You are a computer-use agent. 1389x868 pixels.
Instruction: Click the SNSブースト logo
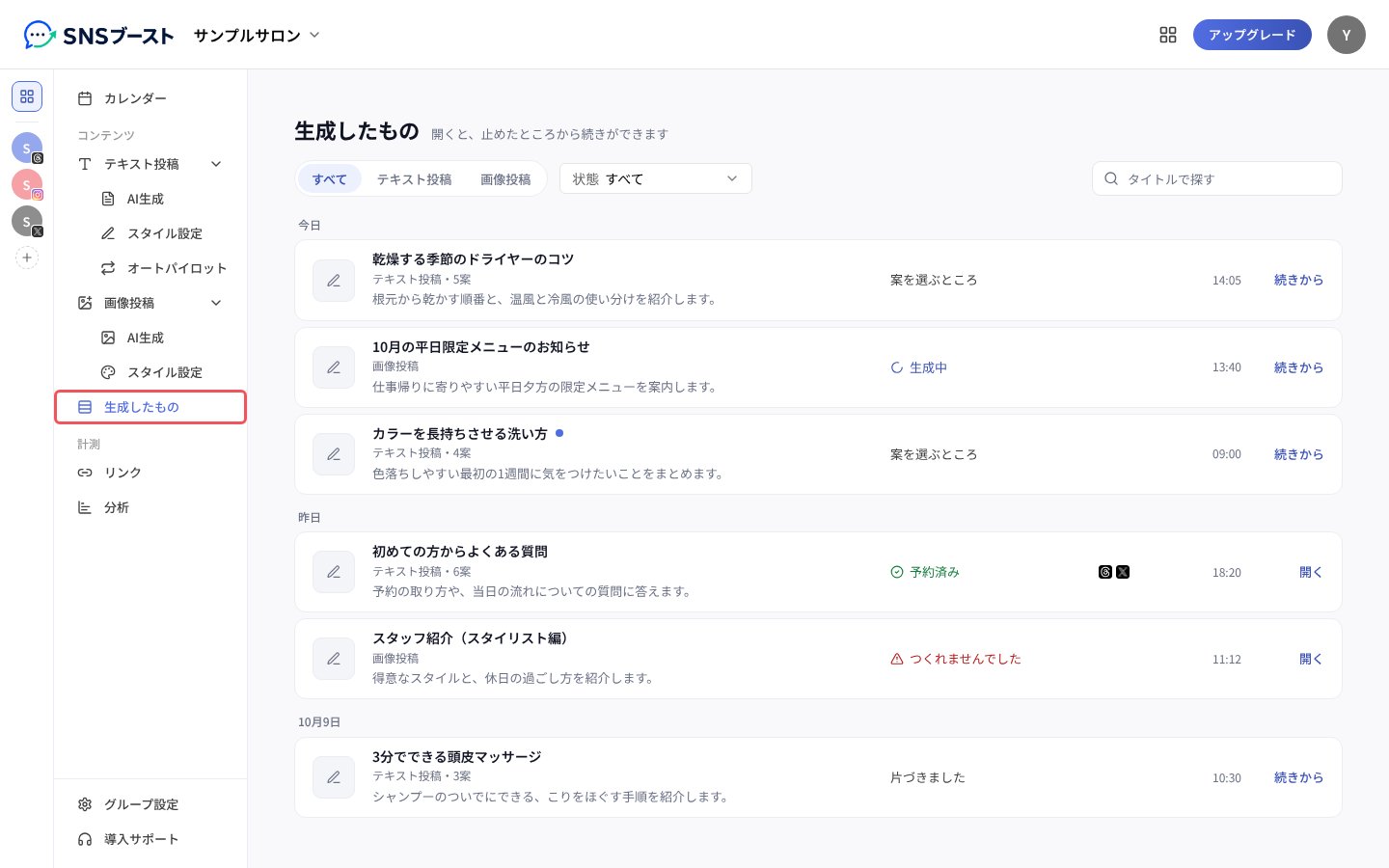tap(98, 35)
